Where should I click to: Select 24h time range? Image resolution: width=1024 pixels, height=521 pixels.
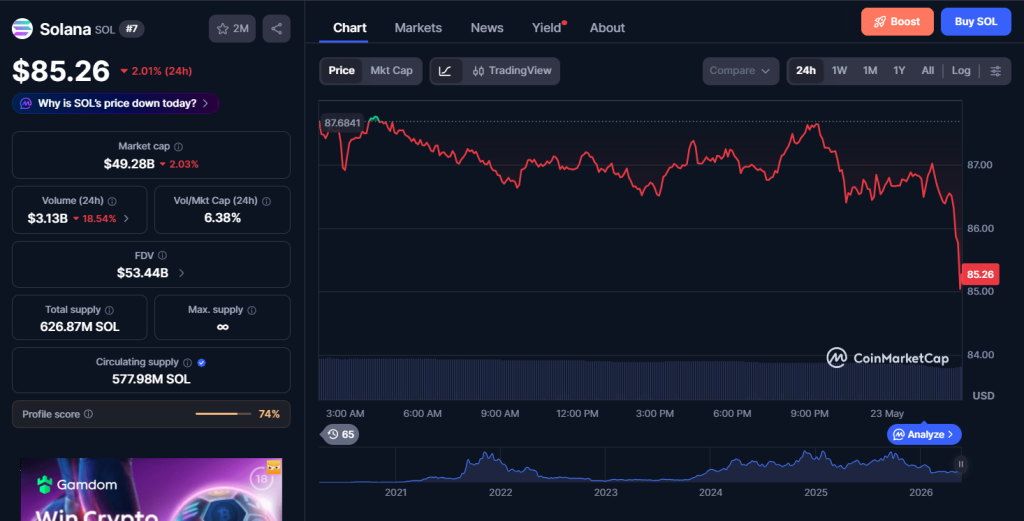click(805, 71)
